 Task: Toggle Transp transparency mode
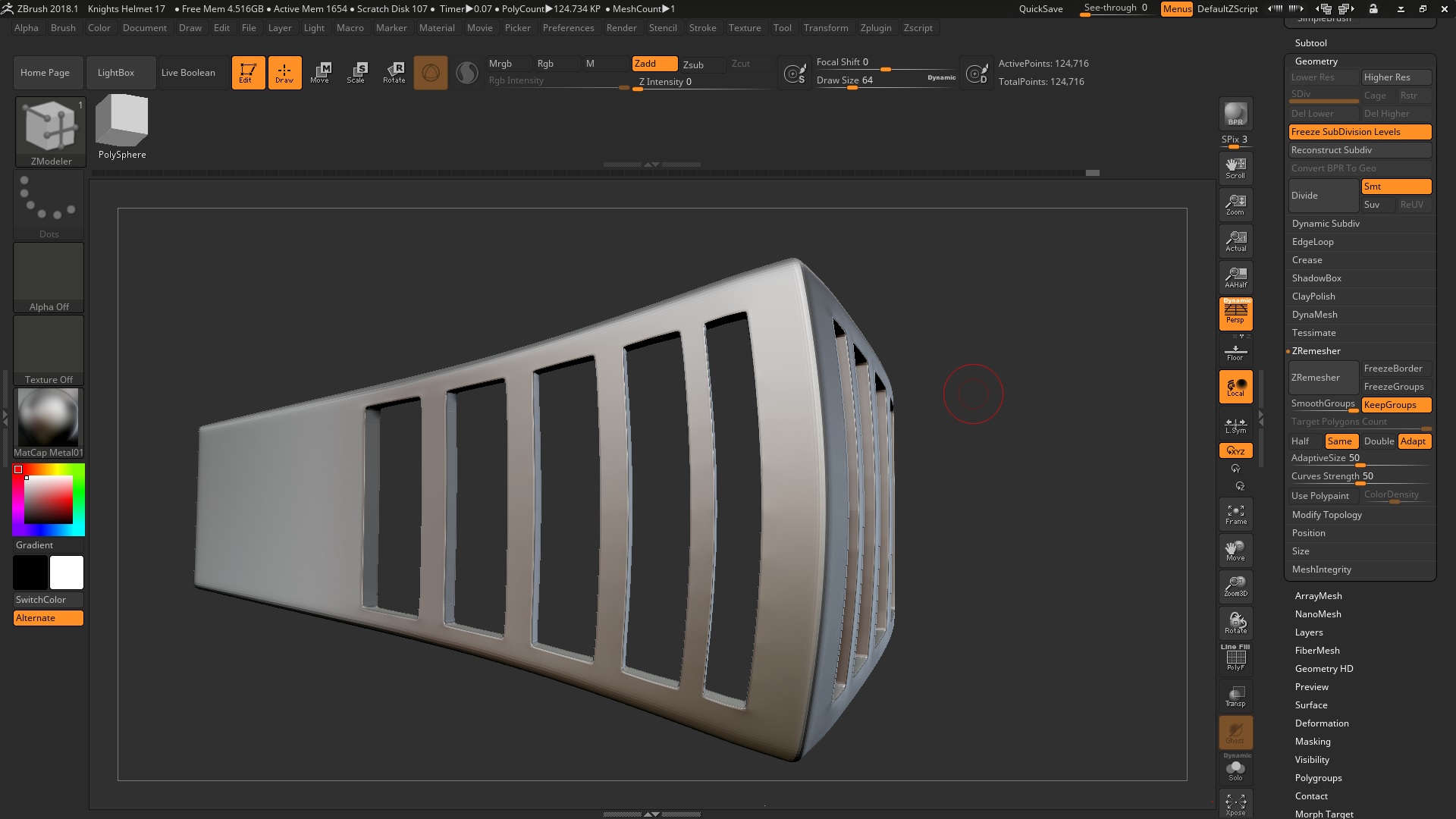1235,696
